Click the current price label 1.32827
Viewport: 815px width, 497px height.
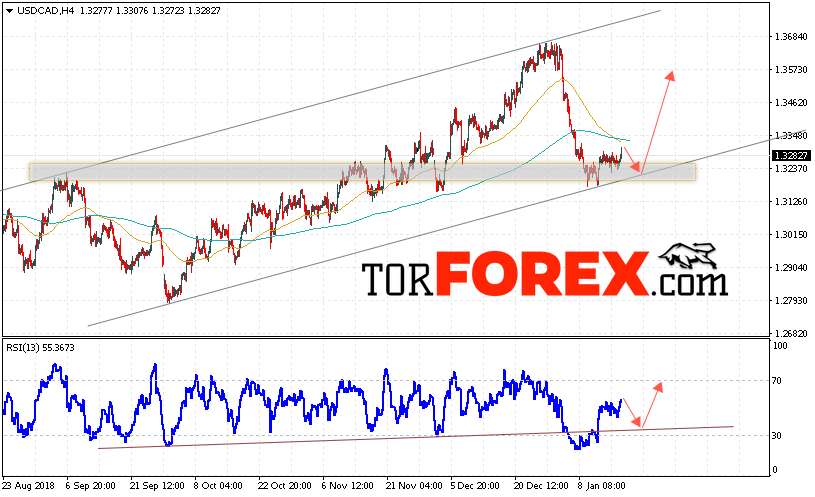pyautogui.click(x=791, y=156)
